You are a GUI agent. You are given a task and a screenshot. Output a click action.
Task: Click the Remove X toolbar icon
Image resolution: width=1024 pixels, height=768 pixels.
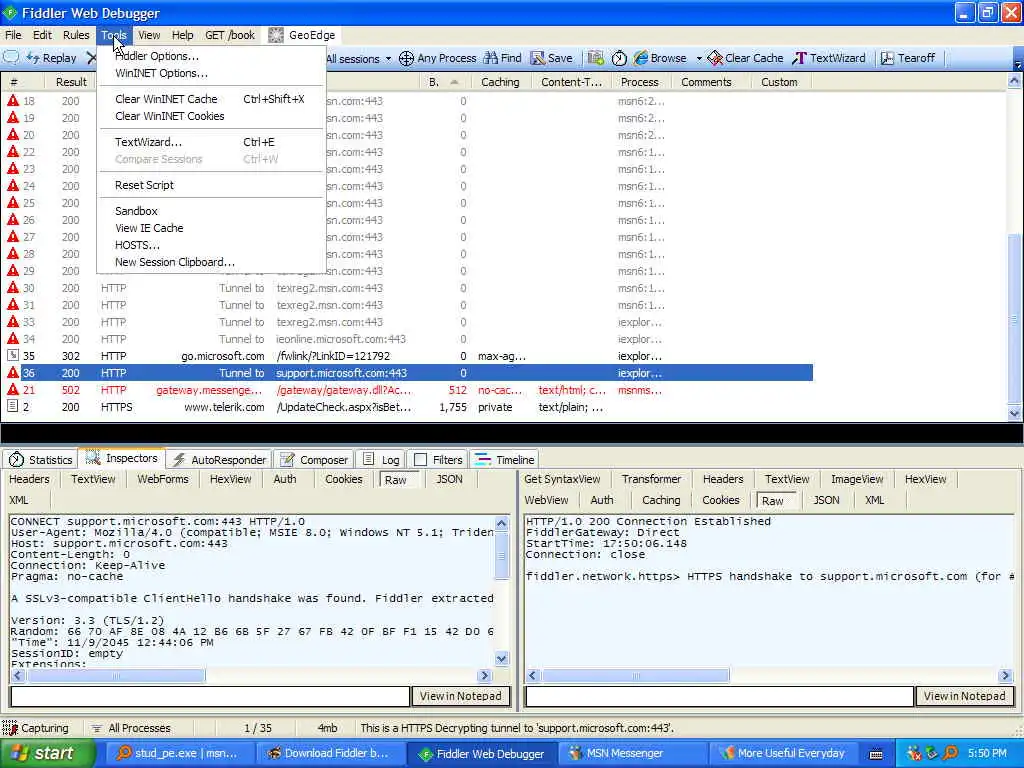point(91,58)
